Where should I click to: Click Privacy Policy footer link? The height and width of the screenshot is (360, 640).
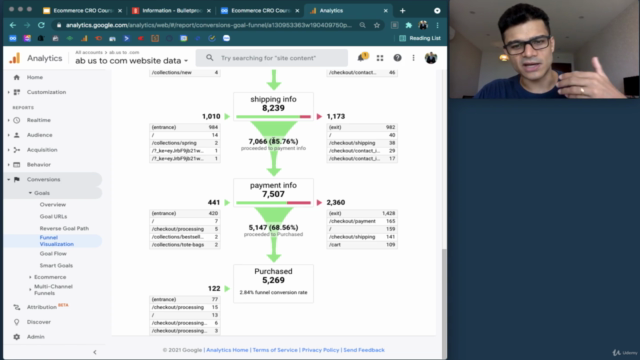(x=320, y=350)
